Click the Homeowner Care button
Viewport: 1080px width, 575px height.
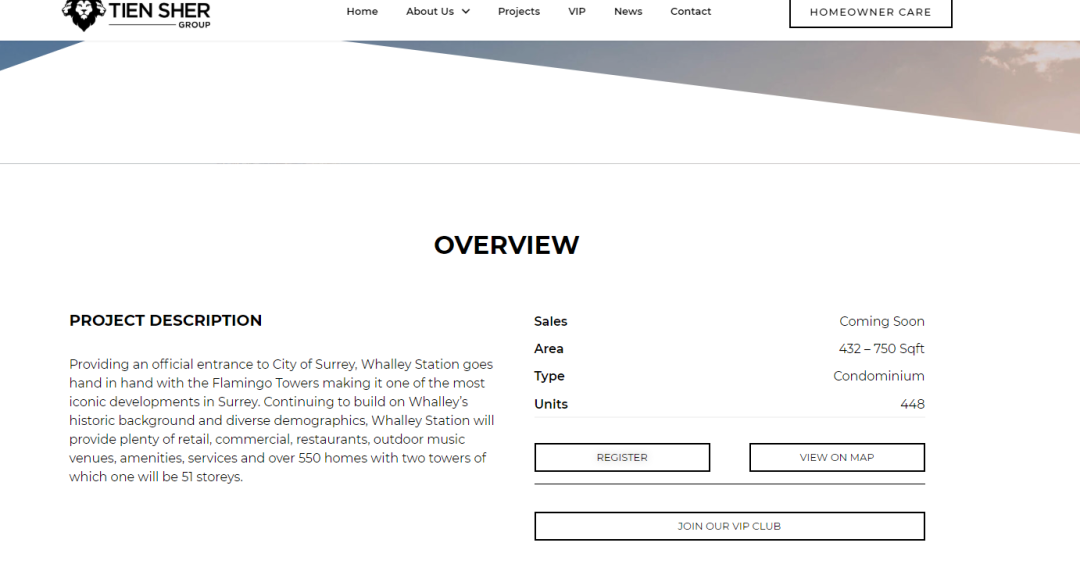871,12
